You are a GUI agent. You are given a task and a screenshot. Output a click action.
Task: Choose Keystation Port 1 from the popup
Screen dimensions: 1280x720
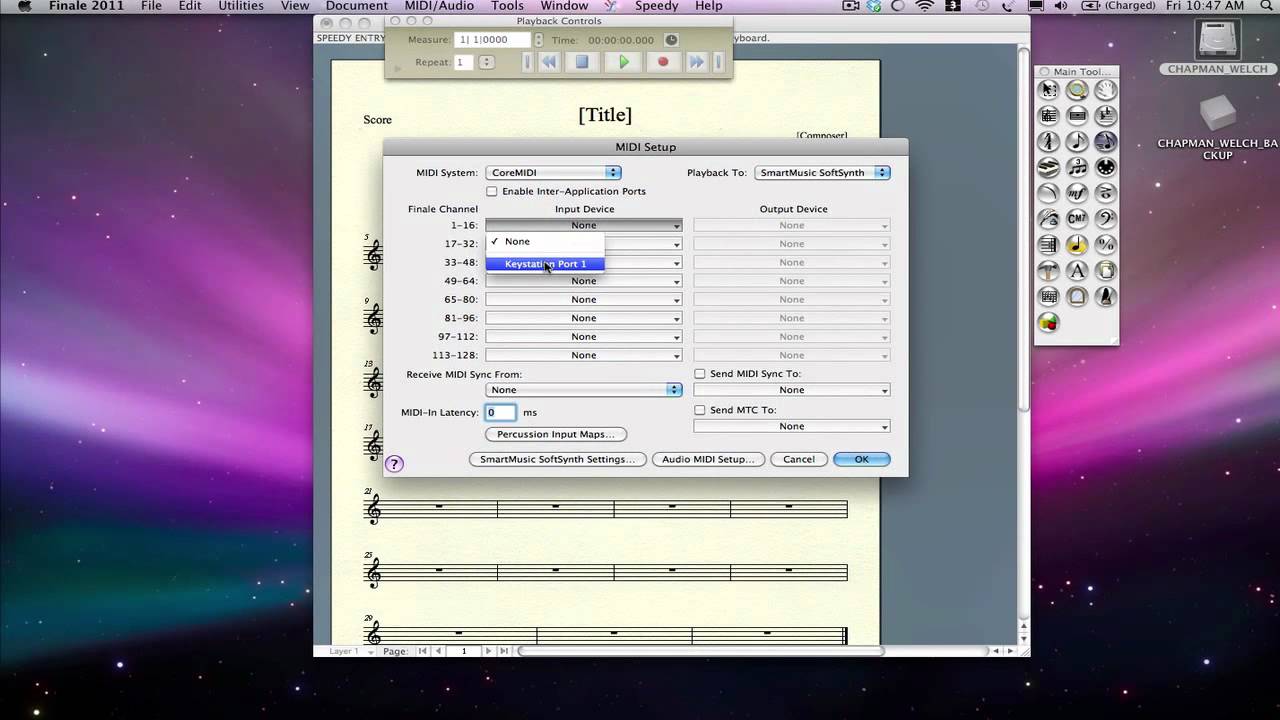pos(545,264)
